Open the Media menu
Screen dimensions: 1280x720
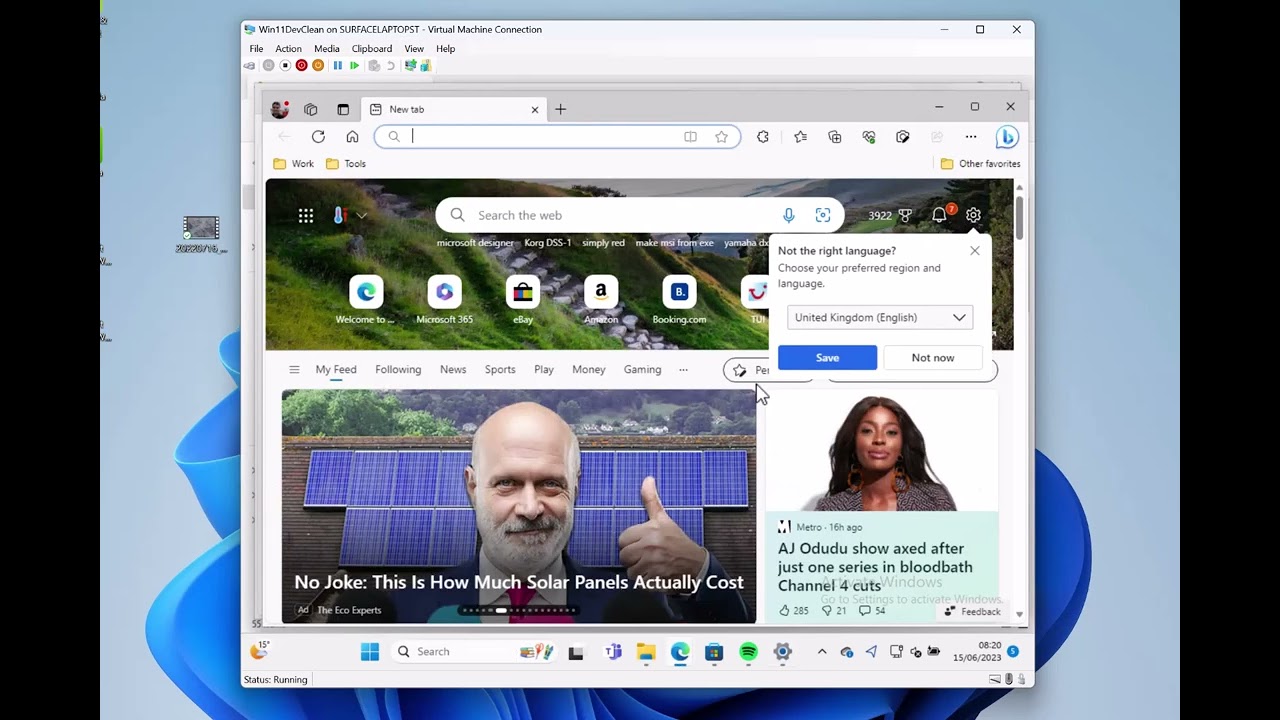point(327,48)
